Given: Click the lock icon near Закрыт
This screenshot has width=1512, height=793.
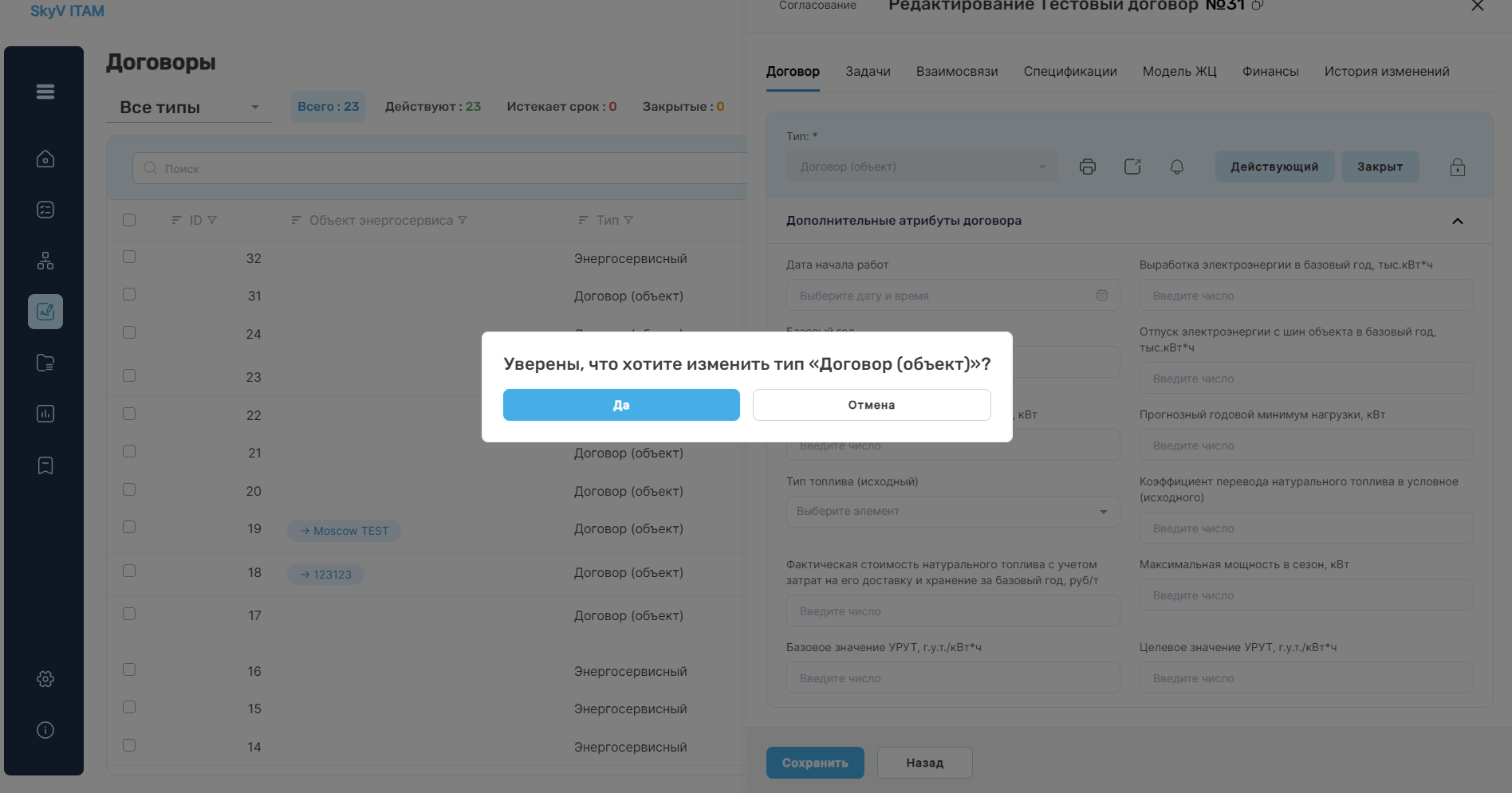Looking at the screenshot, I should (x=1458, y=167).
